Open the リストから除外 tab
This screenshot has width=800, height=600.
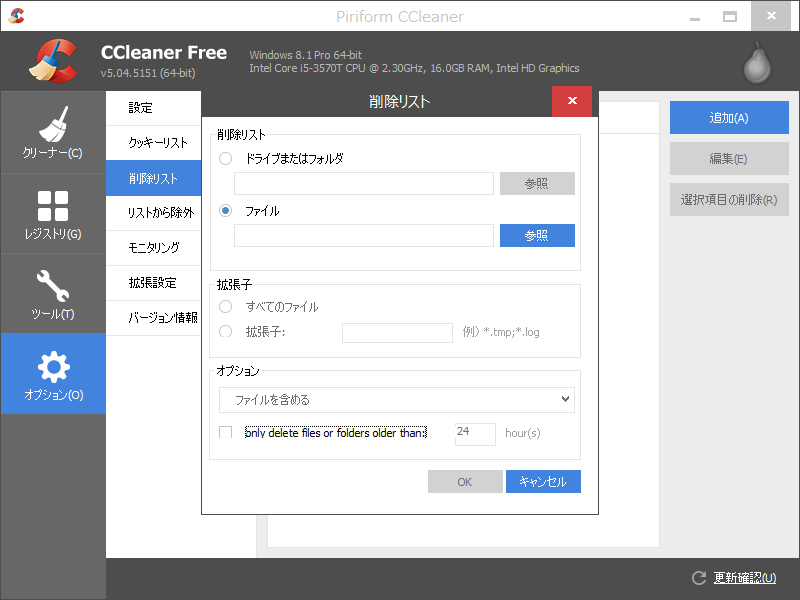(154, 213)
